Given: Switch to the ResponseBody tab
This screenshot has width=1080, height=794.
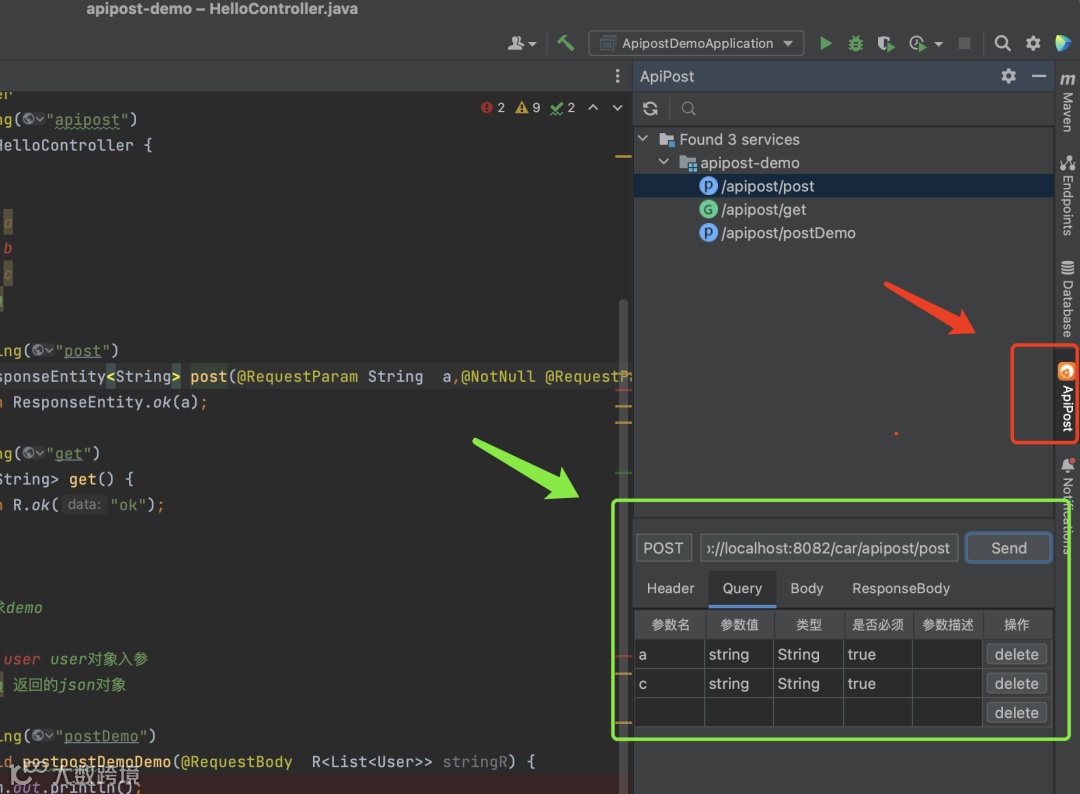Looking at the screenshot, I should coord(901,588).
